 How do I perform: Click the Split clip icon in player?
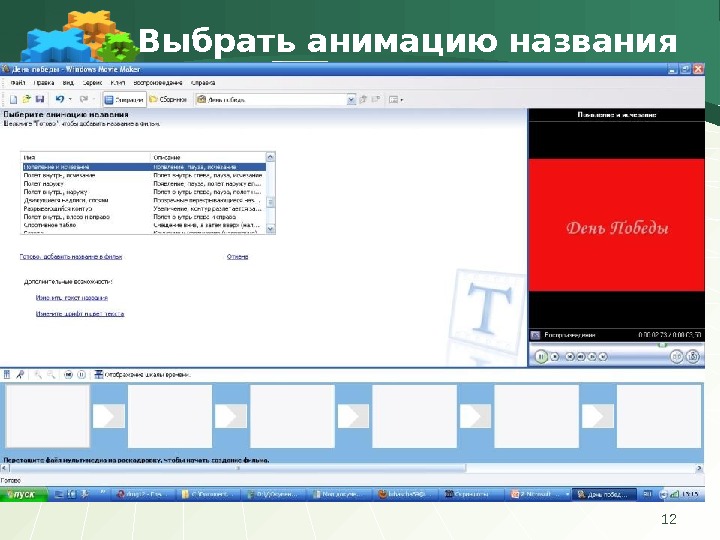676,356
